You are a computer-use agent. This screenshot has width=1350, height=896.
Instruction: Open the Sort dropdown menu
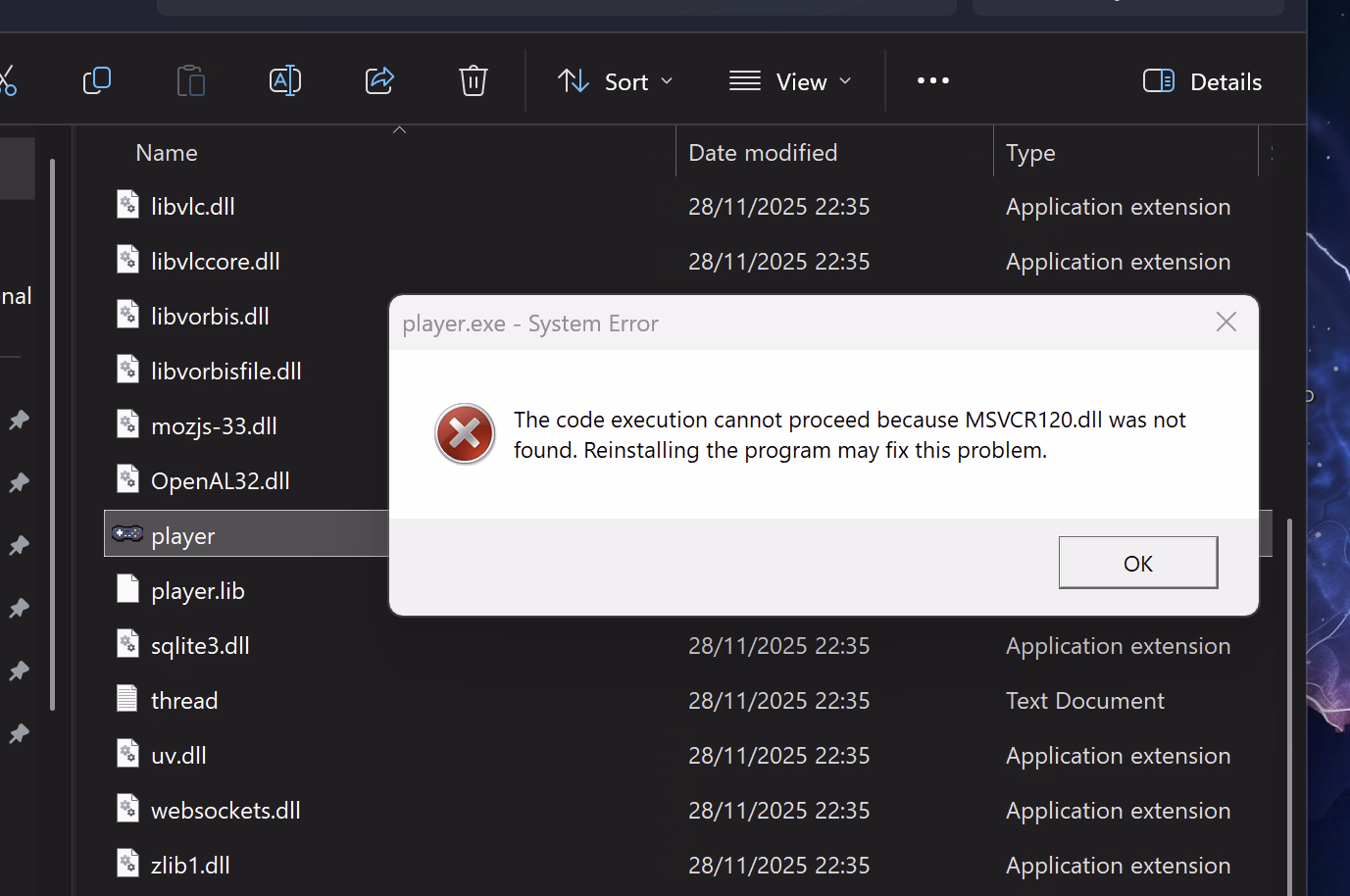[x=615, y=81]
